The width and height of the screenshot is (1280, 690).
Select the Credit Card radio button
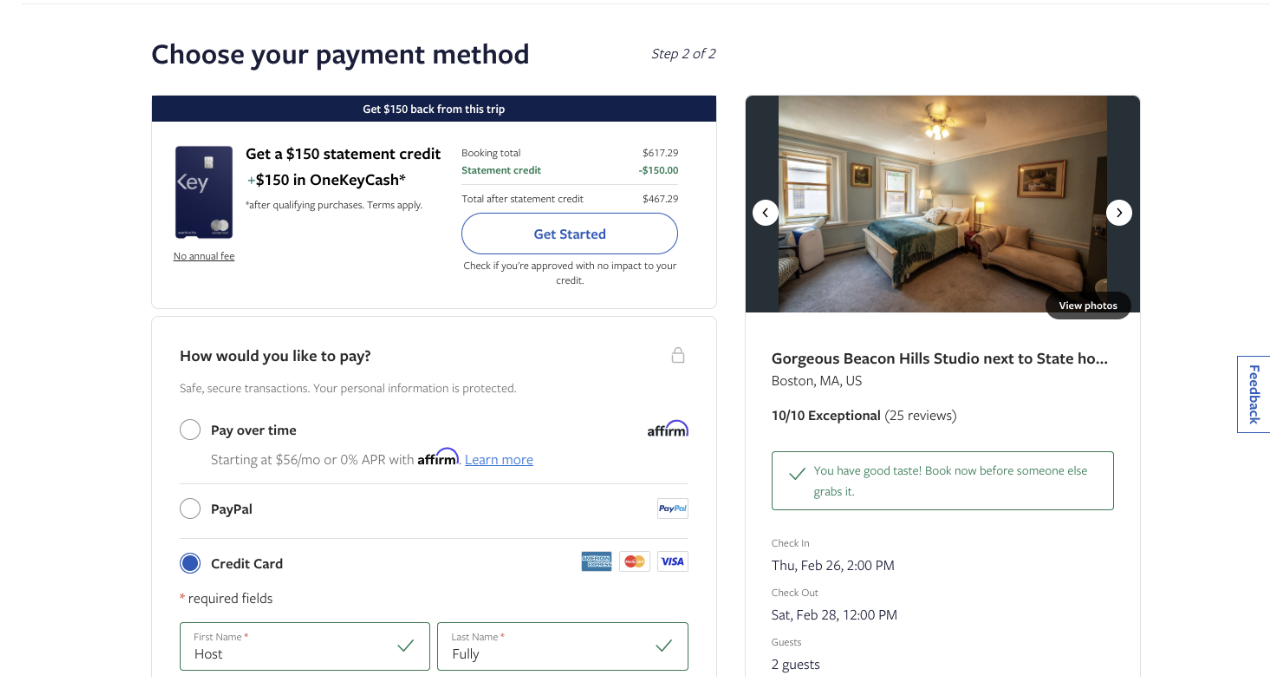coord(190,563)
